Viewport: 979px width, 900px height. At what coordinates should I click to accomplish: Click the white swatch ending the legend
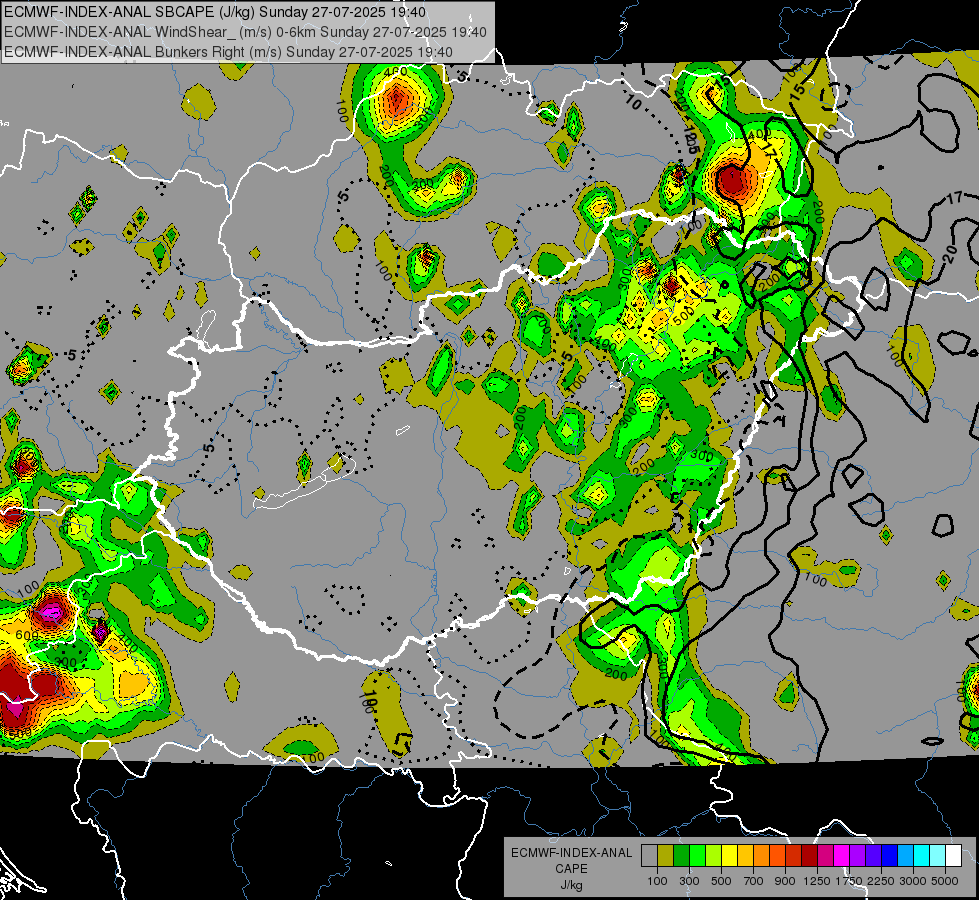point(954,855)
